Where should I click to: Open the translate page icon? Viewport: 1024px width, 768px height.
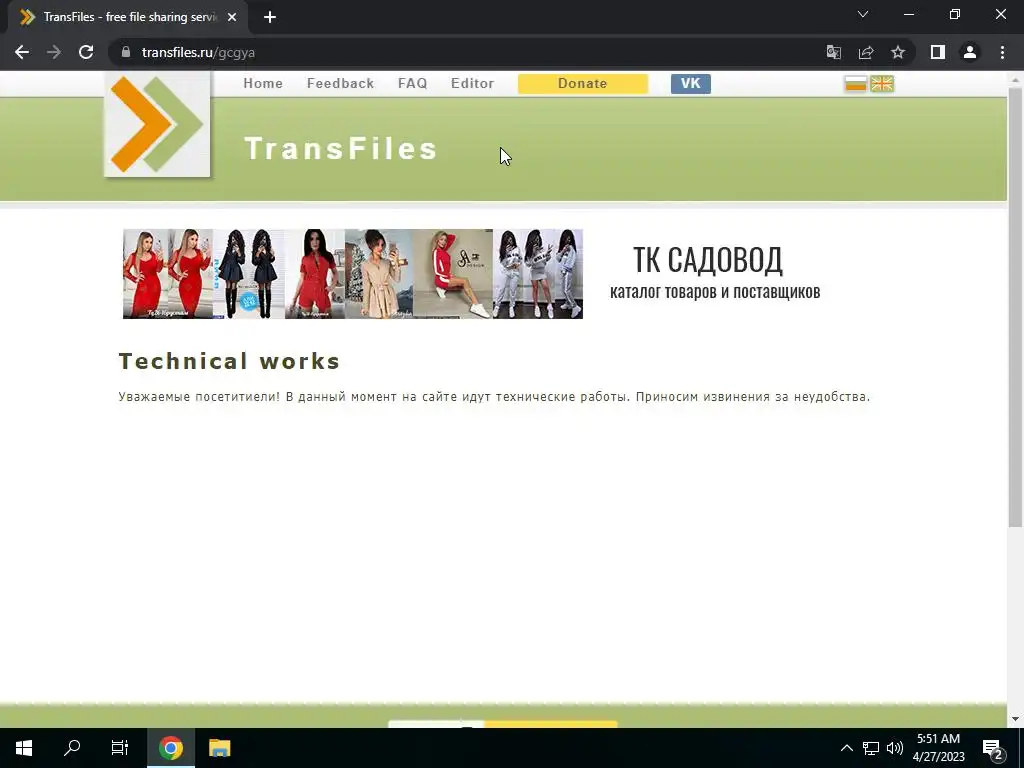(833, 52)
